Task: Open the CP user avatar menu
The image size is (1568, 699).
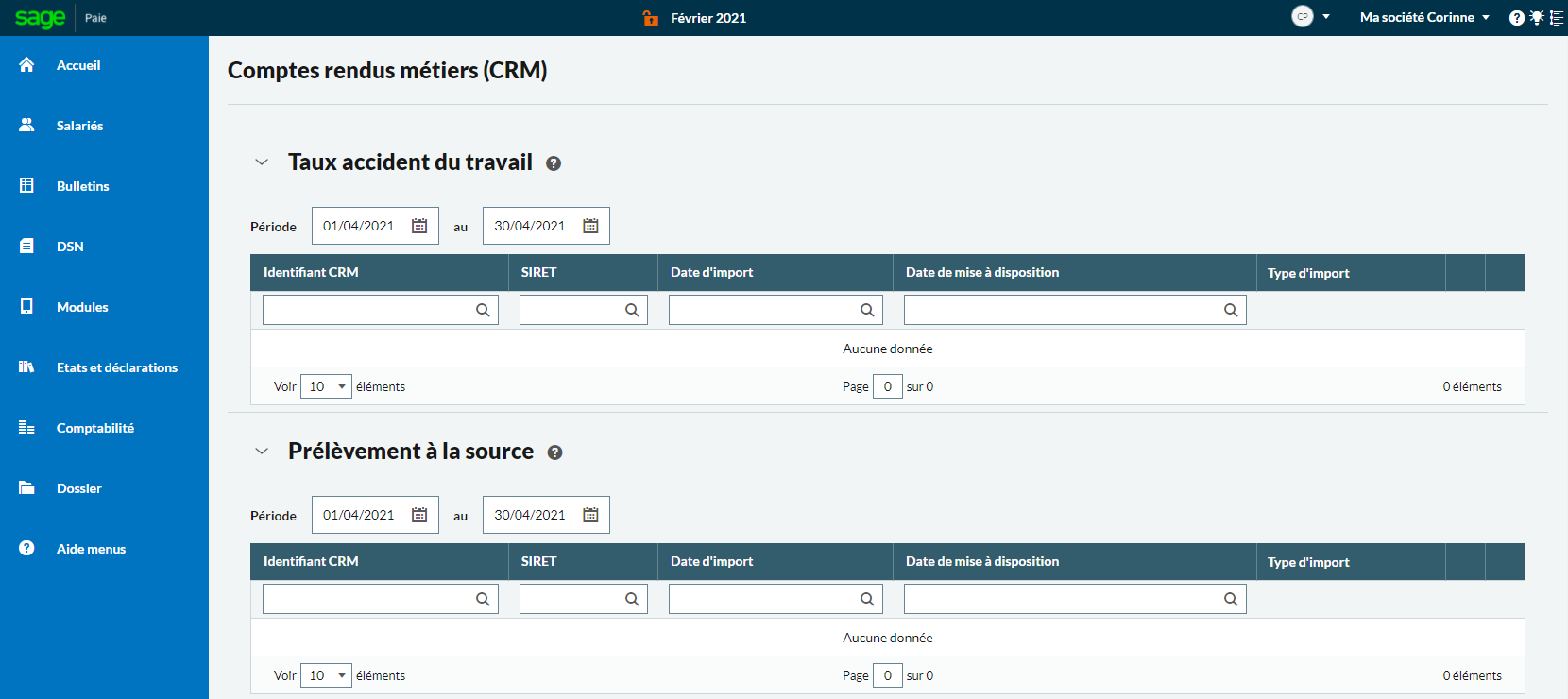Action: [x=1310, y=16]
